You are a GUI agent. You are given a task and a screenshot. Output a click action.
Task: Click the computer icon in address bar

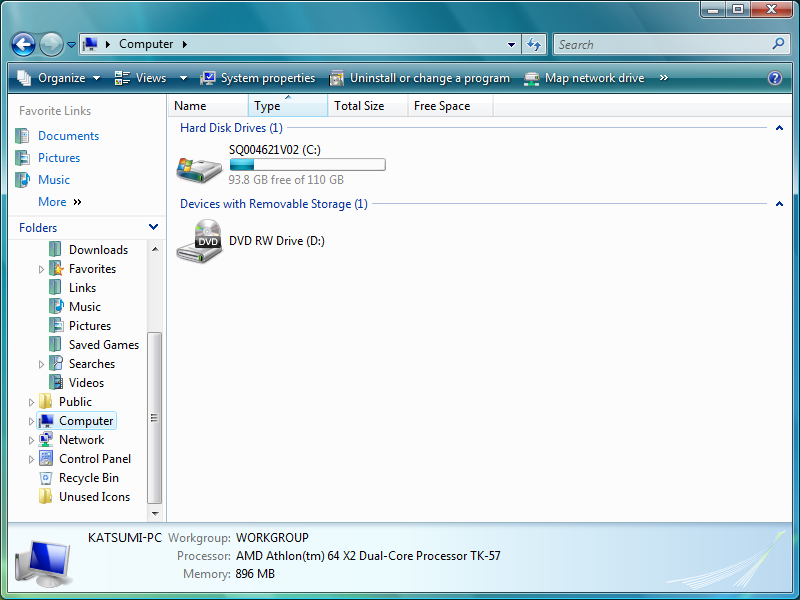click(x=90, y=44)
